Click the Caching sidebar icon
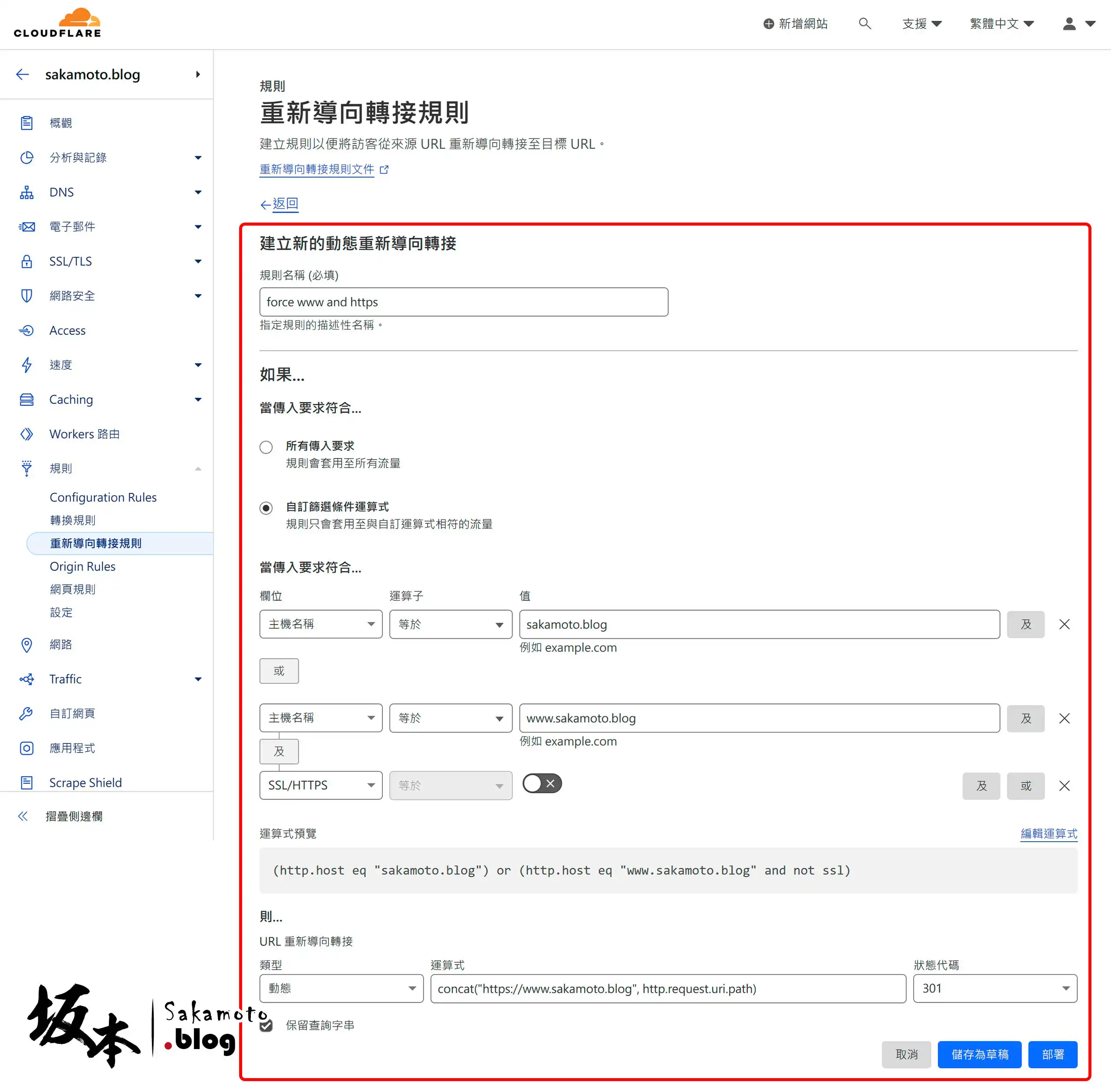Screen dimensions: 1111x1092 tap(26, 399)
